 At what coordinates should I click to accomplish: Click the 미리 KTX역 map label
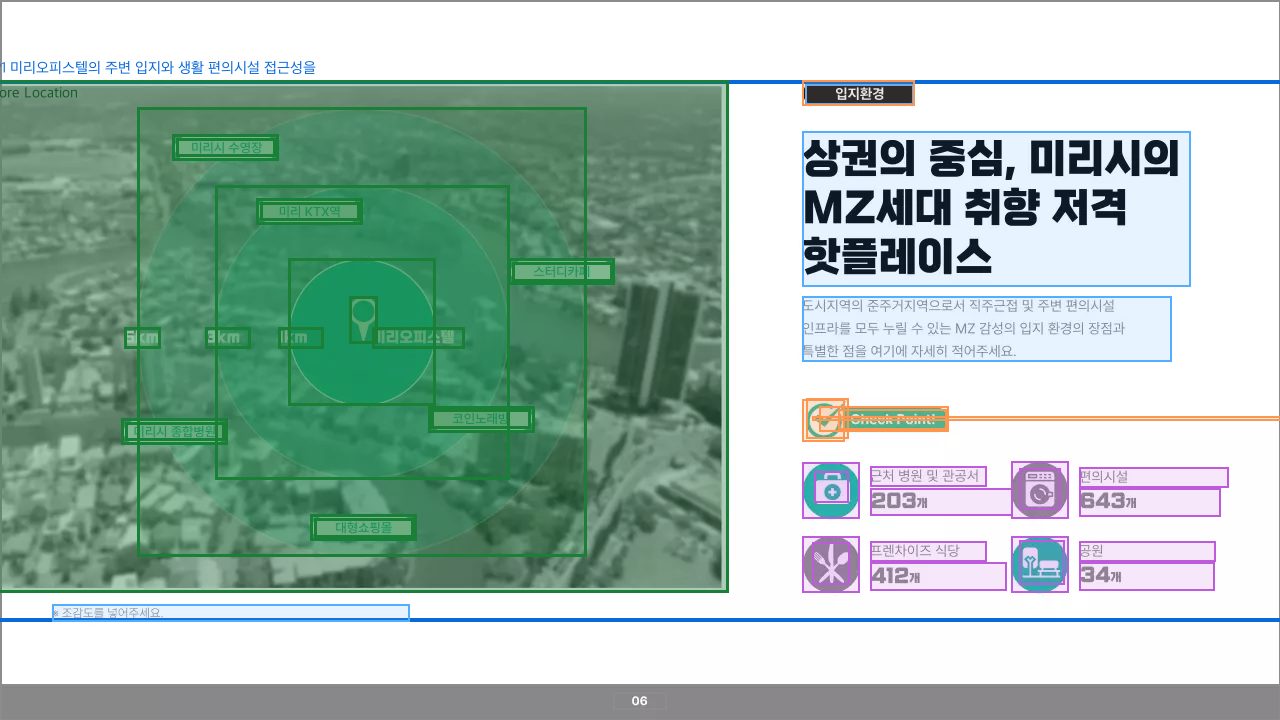[x=310, y=211]
